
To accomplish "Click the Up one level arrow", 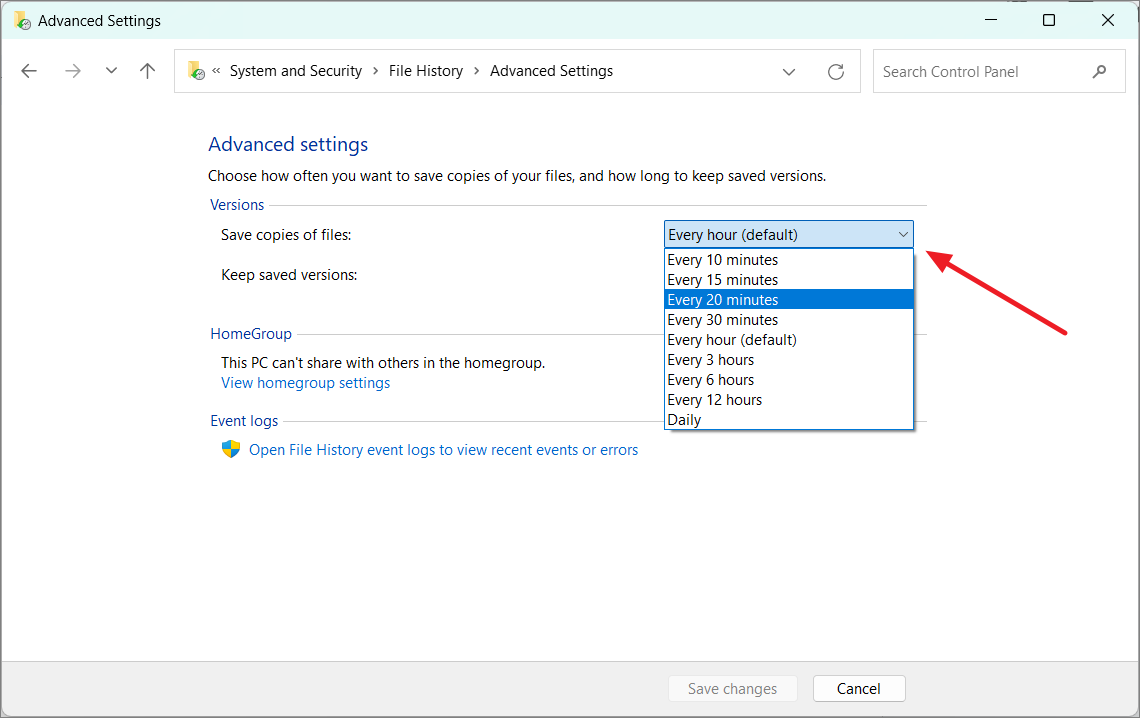I will pos(148,71).
